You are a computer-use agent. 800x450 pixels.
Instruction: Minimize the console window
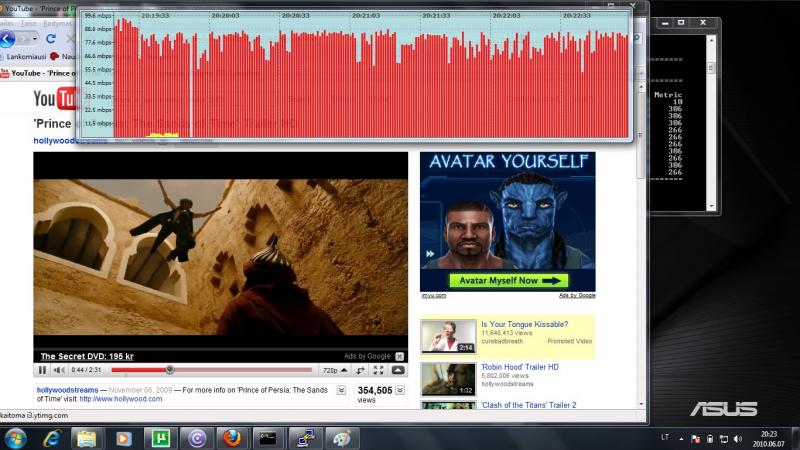(x=665, y=22)
